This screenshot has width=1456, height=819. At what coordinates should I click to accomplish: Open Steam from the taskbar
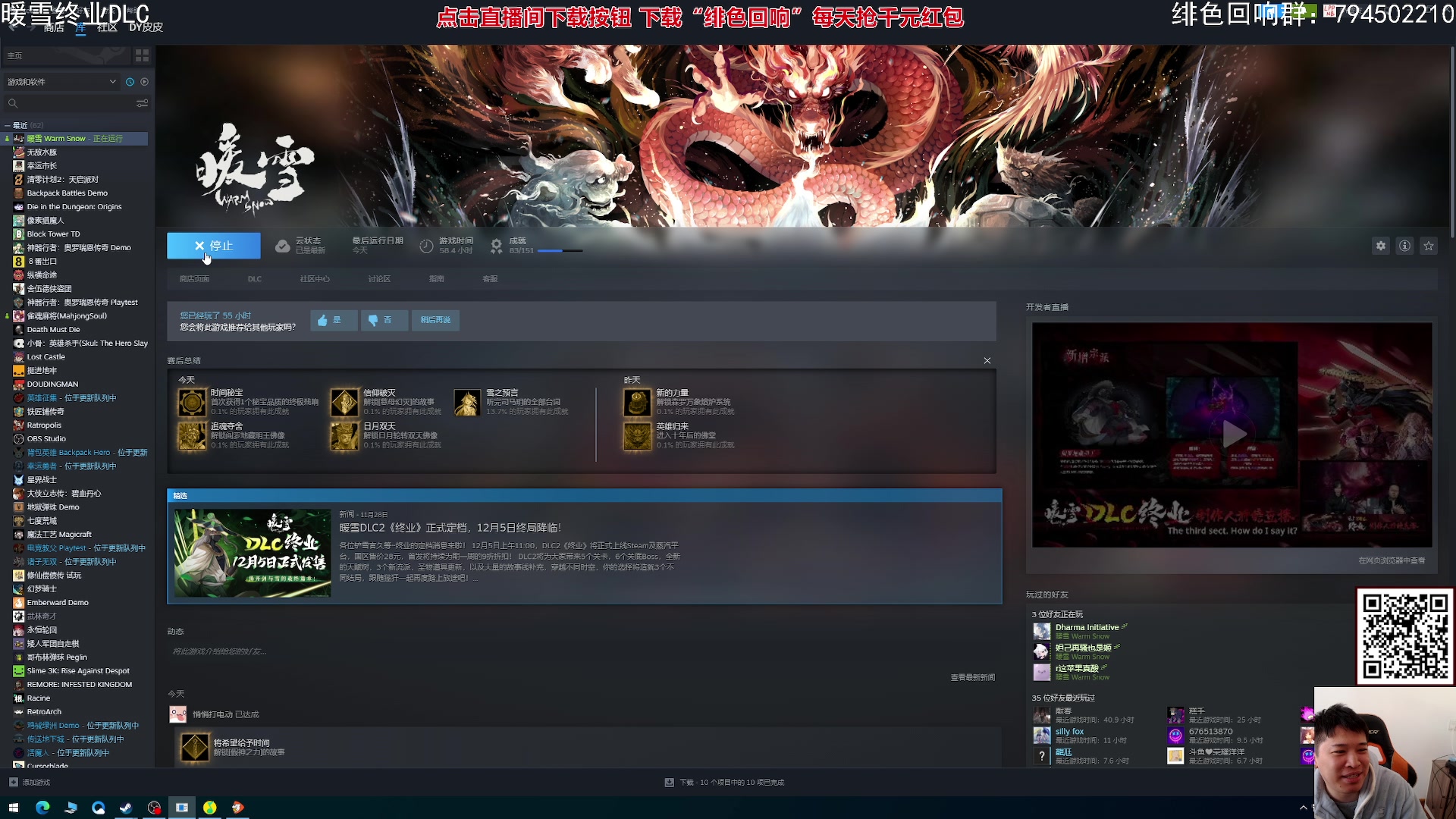tap(126, 808)
